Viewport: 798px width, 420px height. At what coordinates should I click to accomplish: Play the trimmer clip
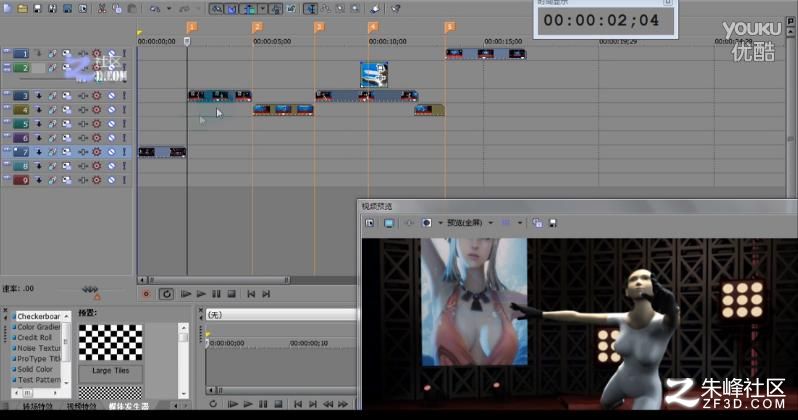[248, 404]
